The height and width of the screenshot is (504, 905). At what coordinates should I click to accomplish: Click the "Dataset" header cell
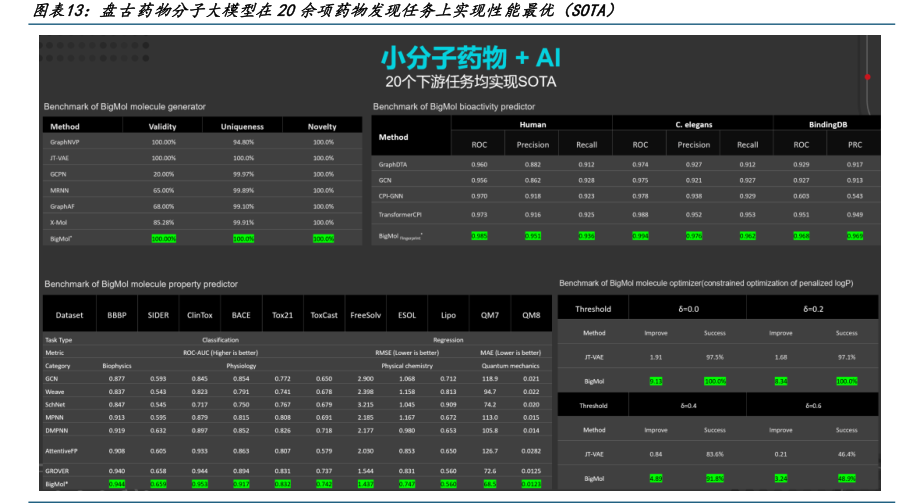tap(69, 315)
